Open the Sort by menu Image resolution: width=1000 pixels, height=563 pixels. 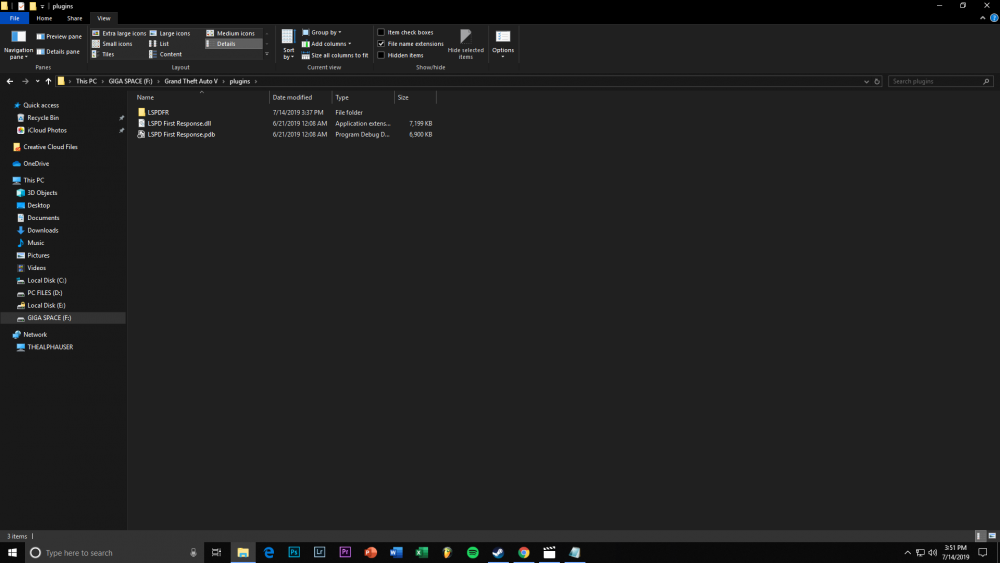288,45
